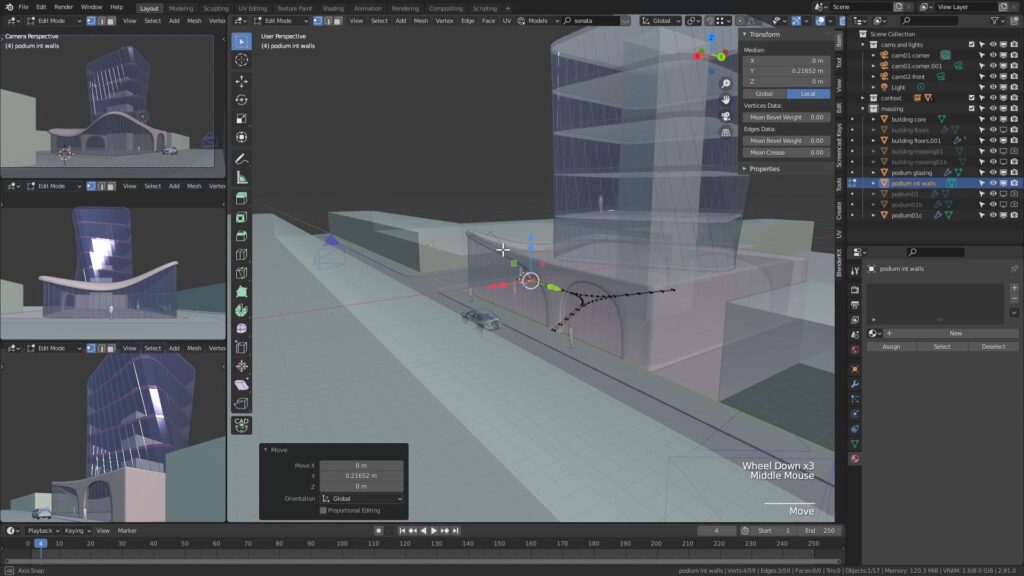
Task: Toggle the camera view icon in viewport
Action: 726,116
